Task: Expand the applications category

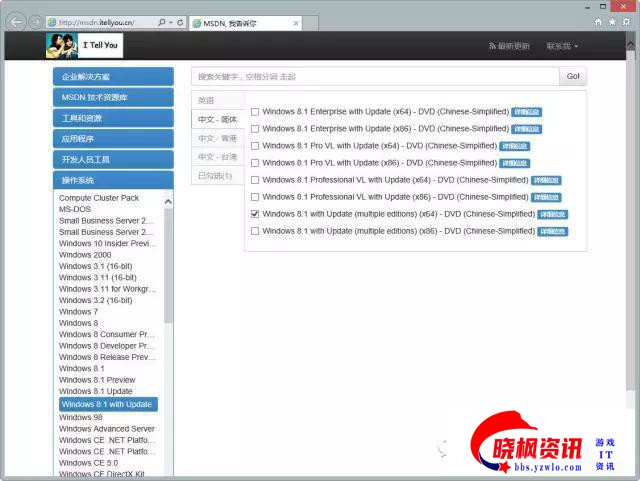Action: [x=113, y=139]
